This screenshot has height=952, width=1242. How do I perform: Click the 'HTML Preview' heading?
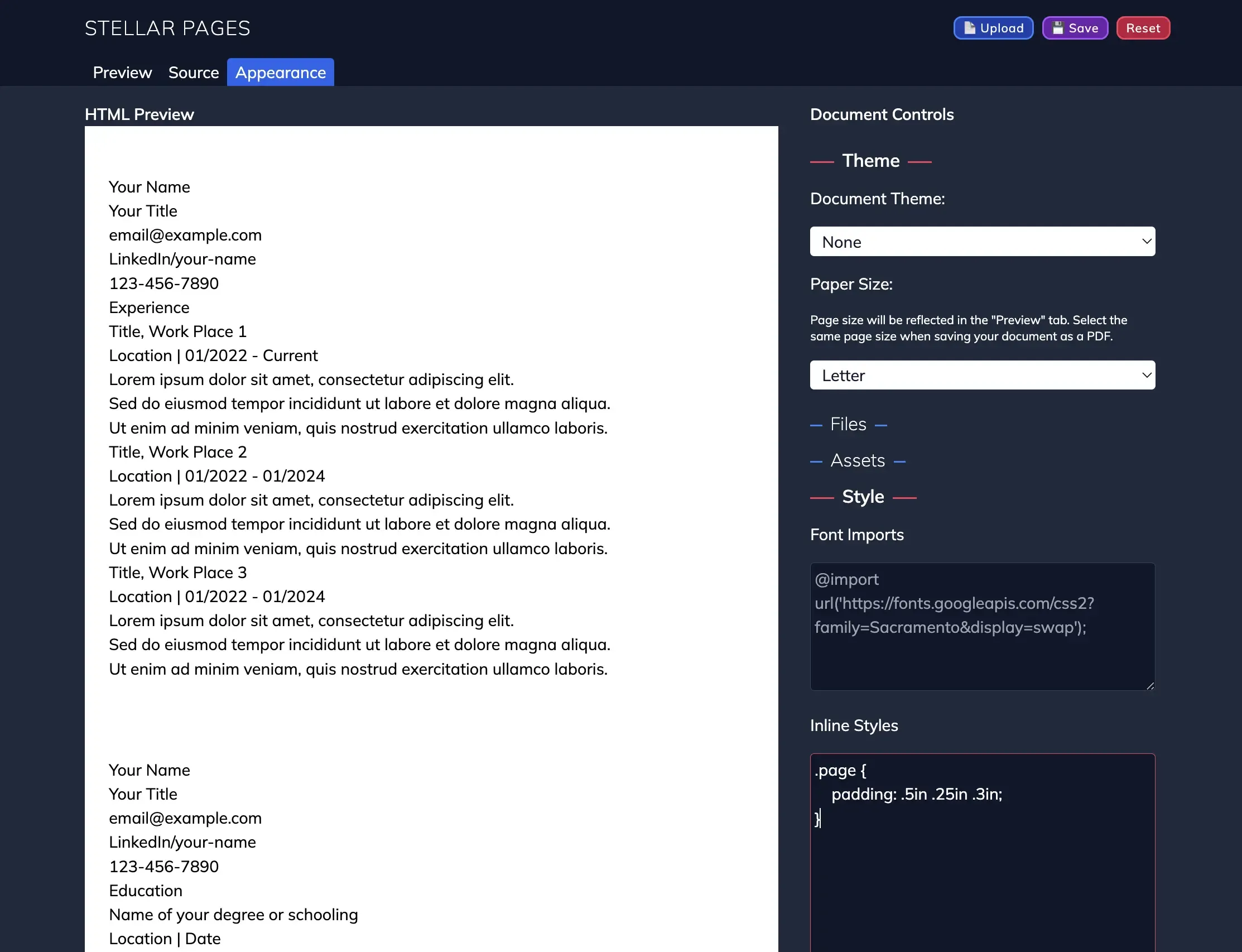coord(139,114)
